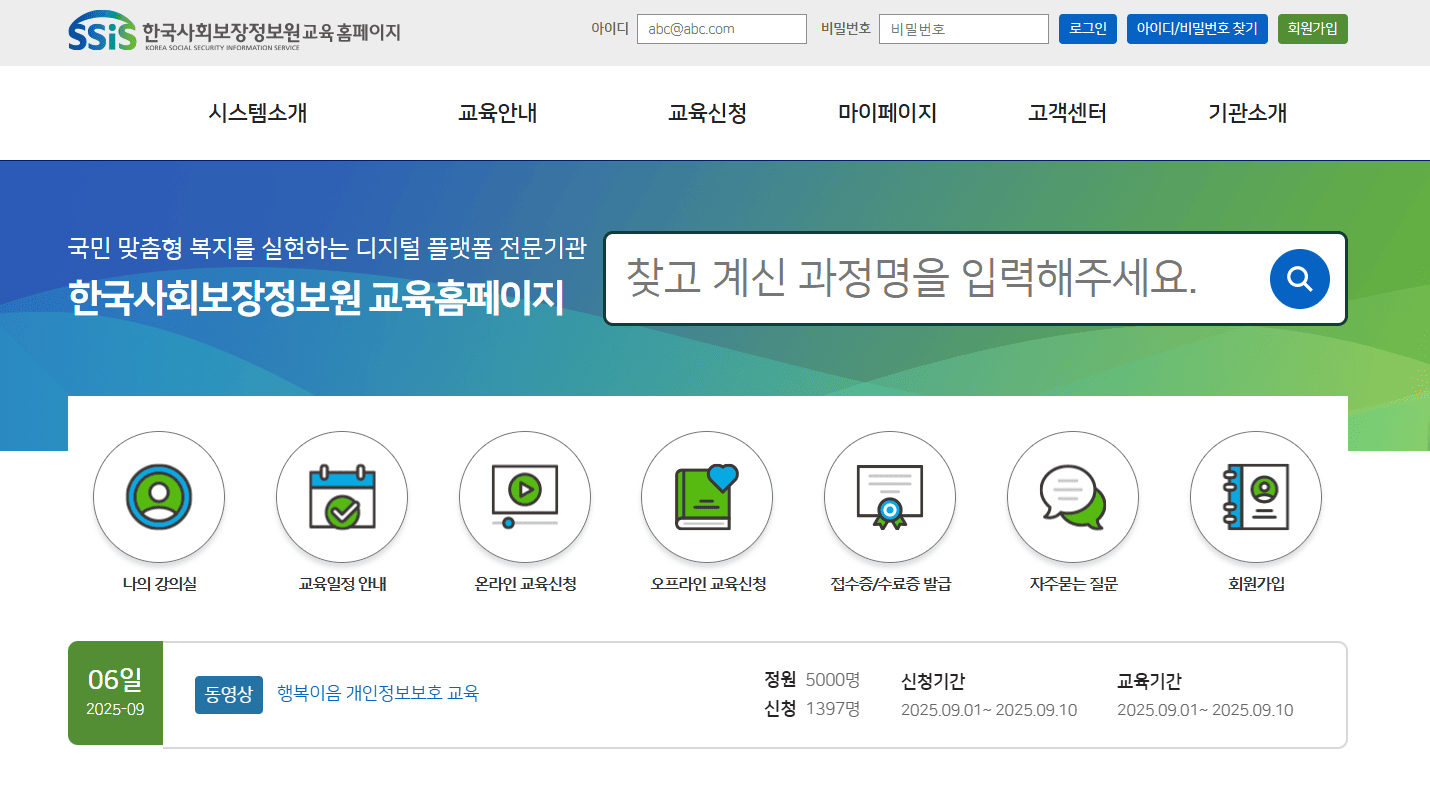Open the 회원가입 signup button
This screenshot has height=792, width=1430.
tap(1312, 29)
